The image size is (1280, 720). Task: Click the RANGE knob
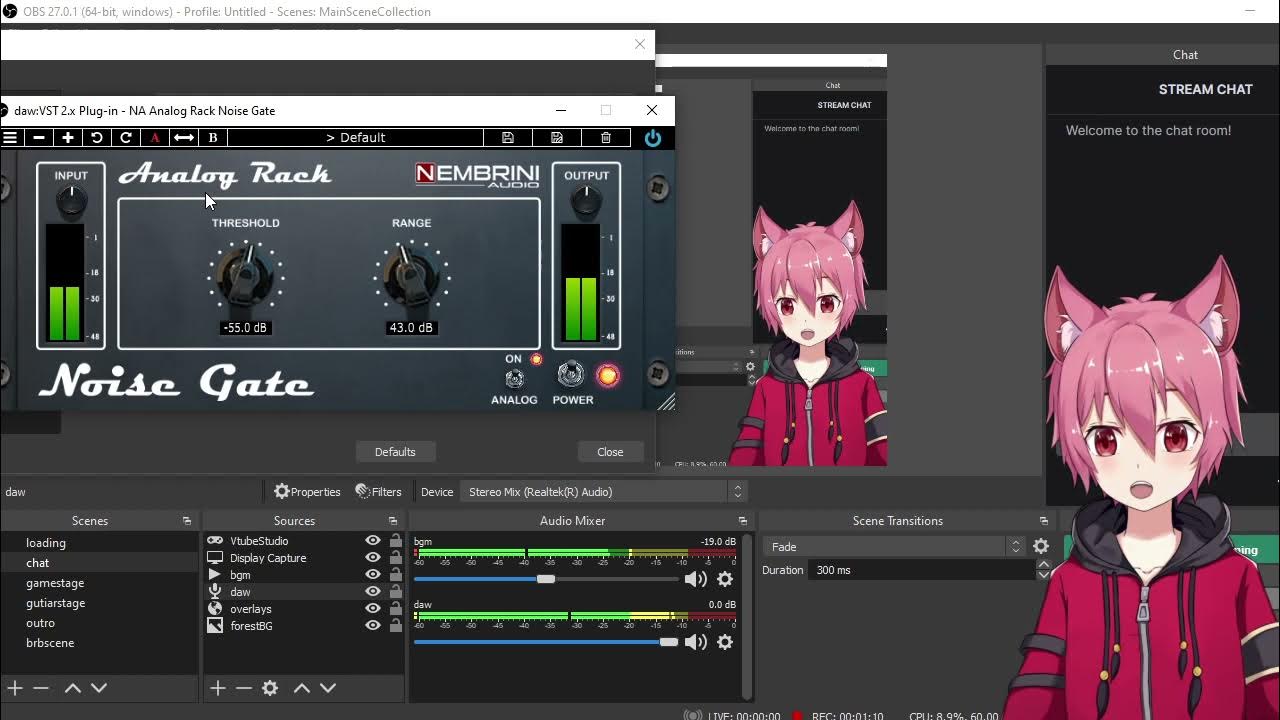(x=411, y=277)
